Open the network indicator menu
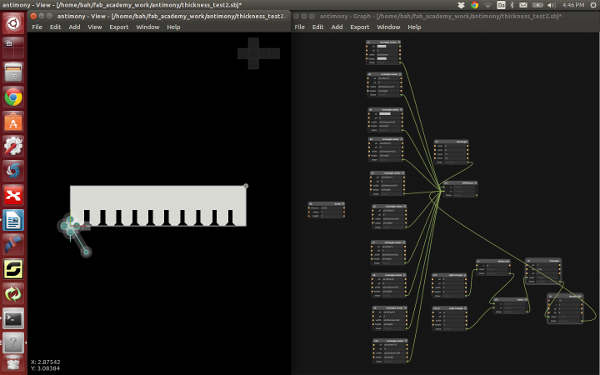The image size is (600, 375). click(x=488, y=5)
